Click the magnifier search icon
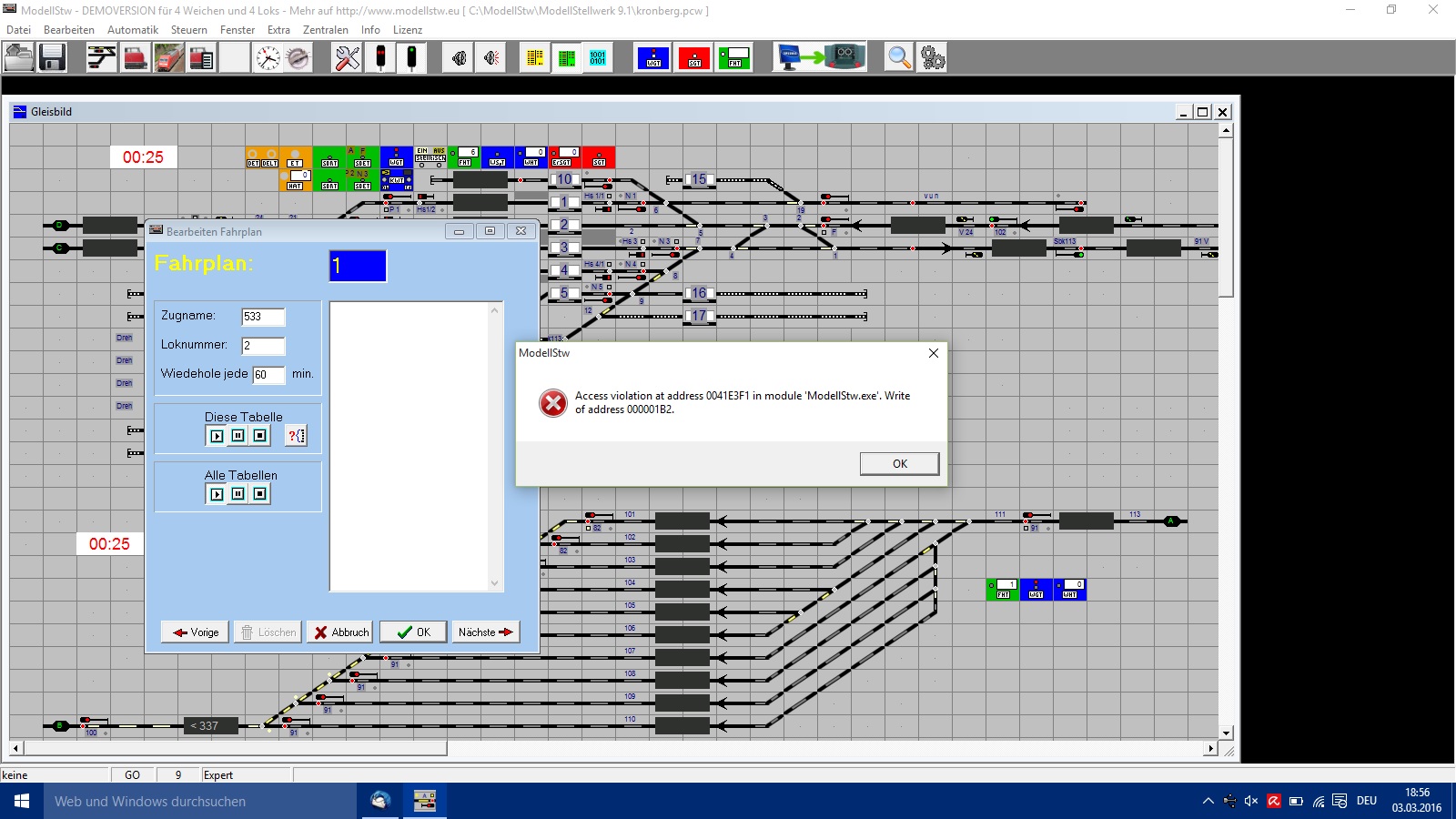Screen dimensions: 1456x819 [x=899, y=57]
